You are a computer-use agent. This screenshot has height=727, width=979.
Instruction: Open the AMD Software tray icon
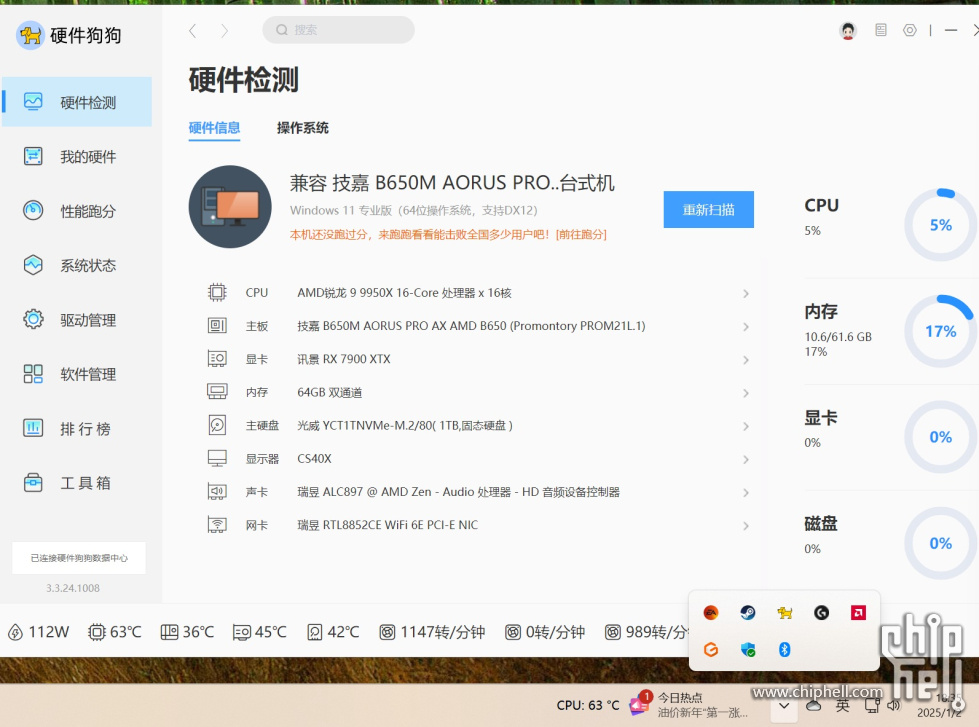(x=858, y=613)
